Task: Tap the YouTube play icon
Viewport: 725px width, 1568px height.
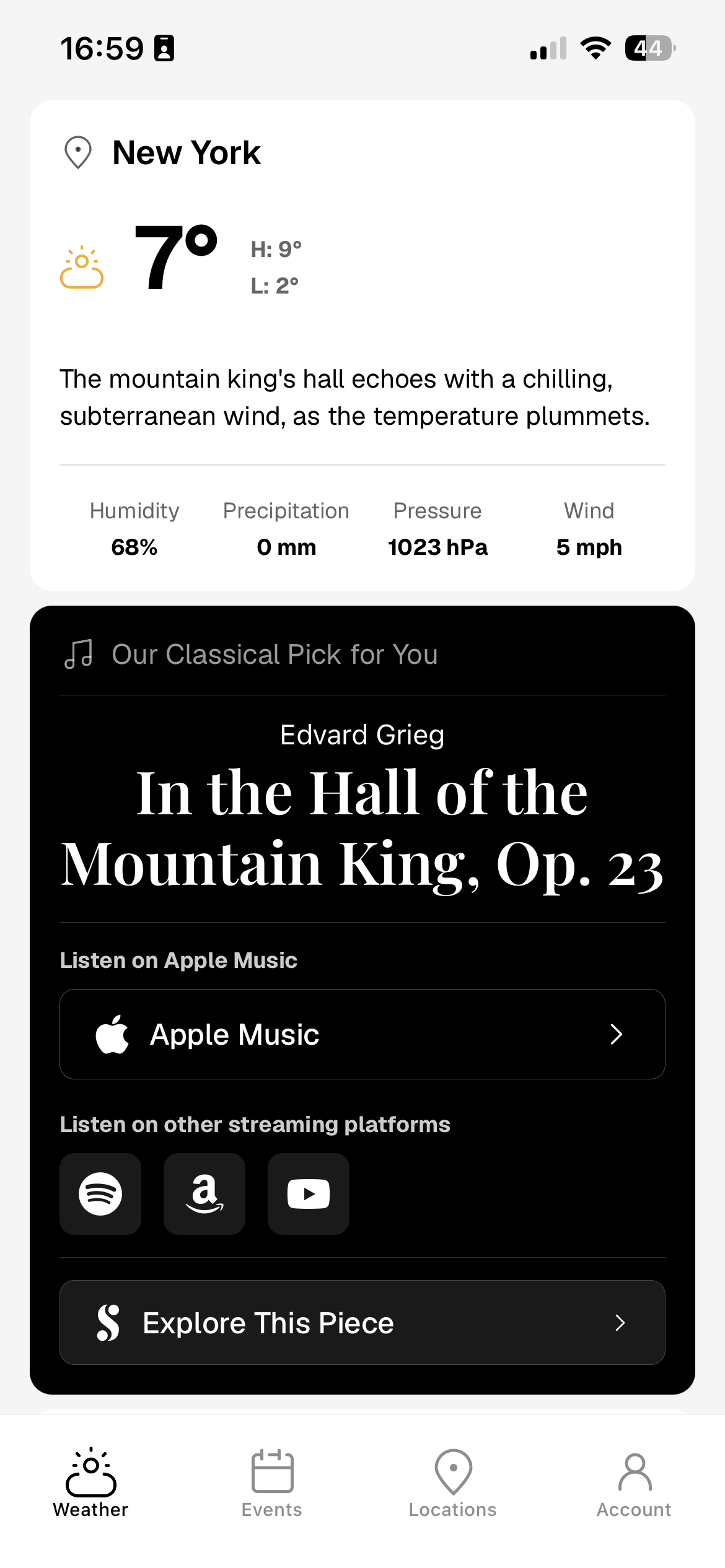Action: pyautogui.click(x=309, y=1193)
